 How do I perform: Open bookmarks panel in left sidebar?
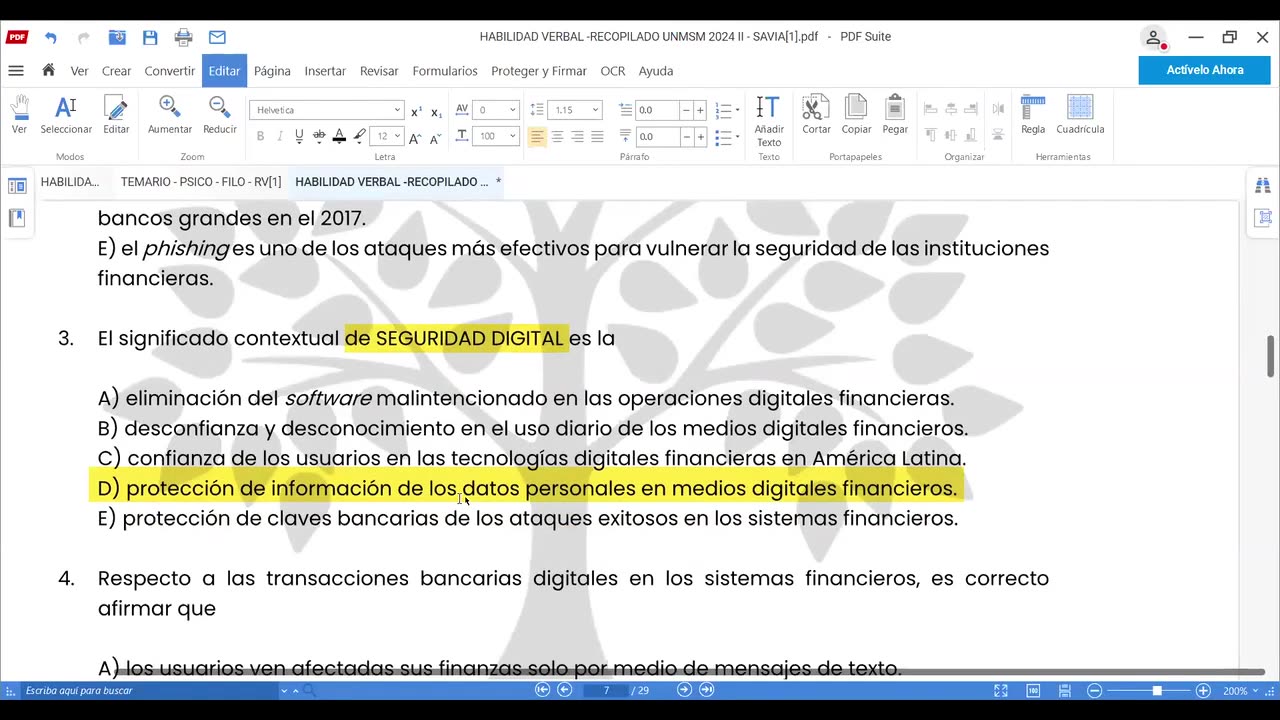[17, 217]
